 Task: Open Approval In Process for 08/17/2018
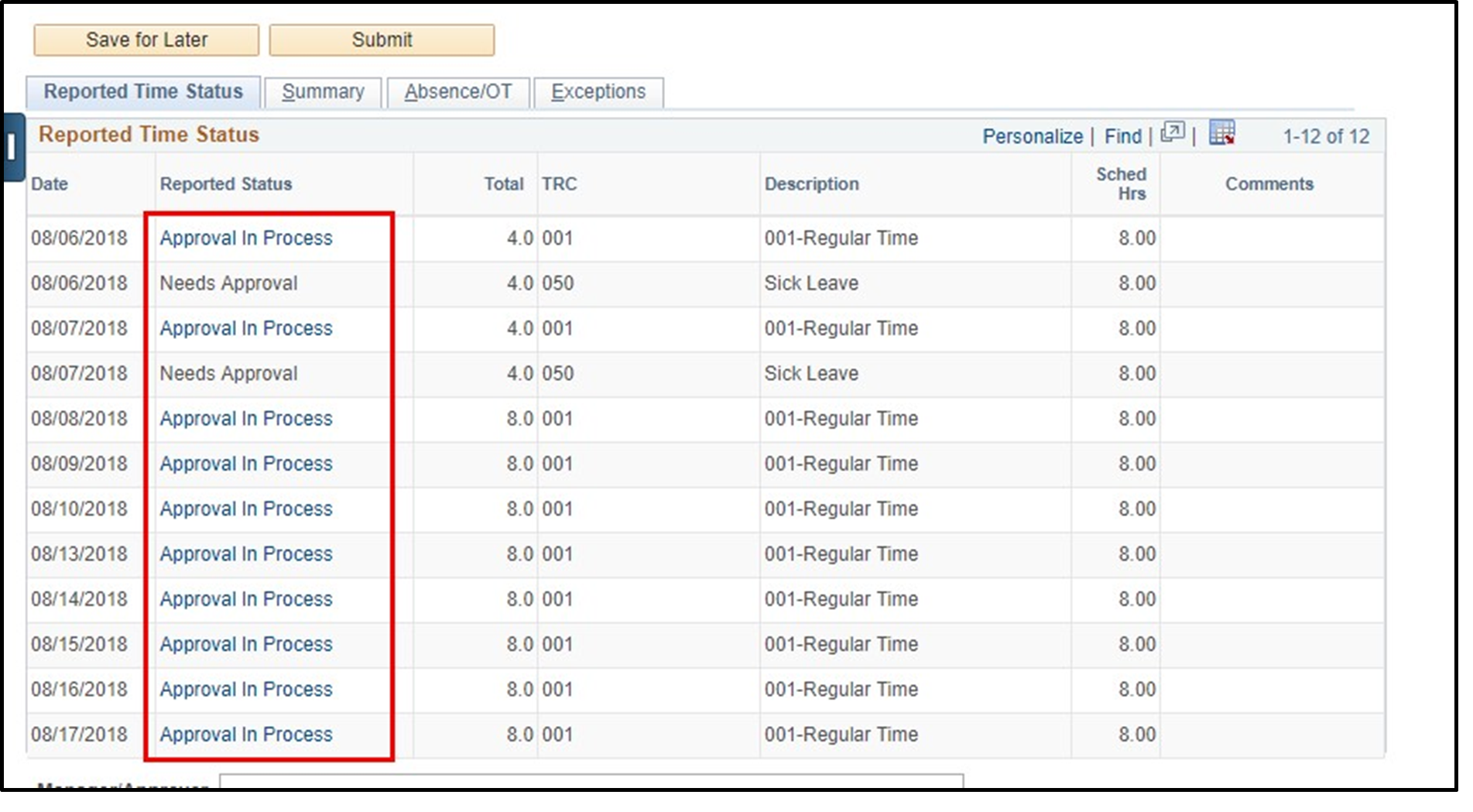pyautogui.click(x=246, y=734)
